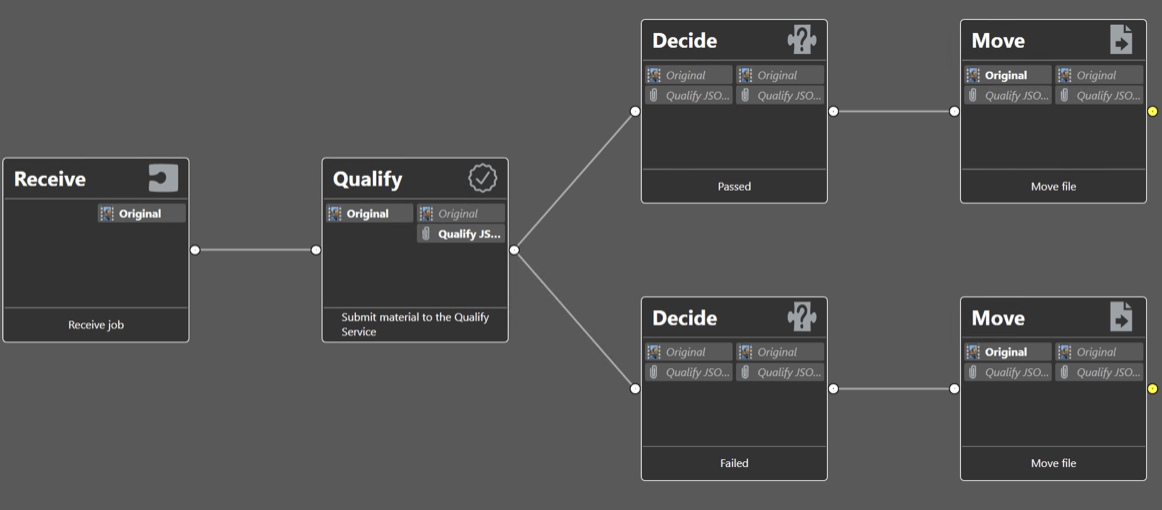Click the file arrow icon on lower Move node
Image resolution: width=1162 pixels, height=510 pixels.
point(1121,317)
